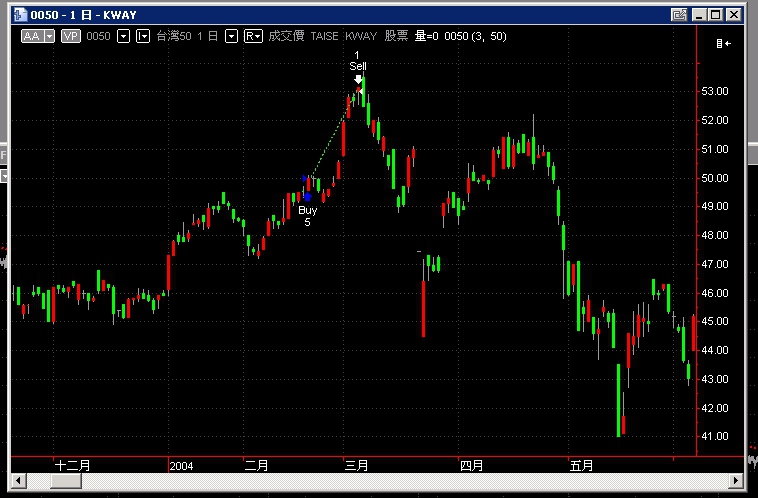Minimize the 0050 chart window
This screenshot has width=758, height=498.
[x=699, y=15]
